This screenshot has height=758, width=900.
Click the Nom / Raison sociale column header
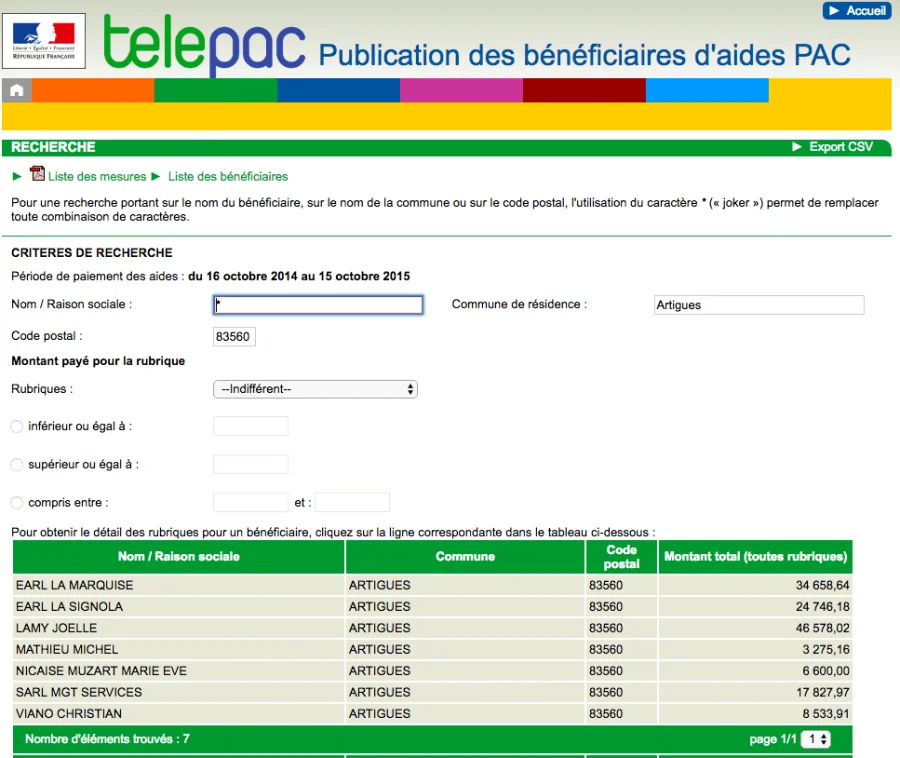tap(179, 557)
